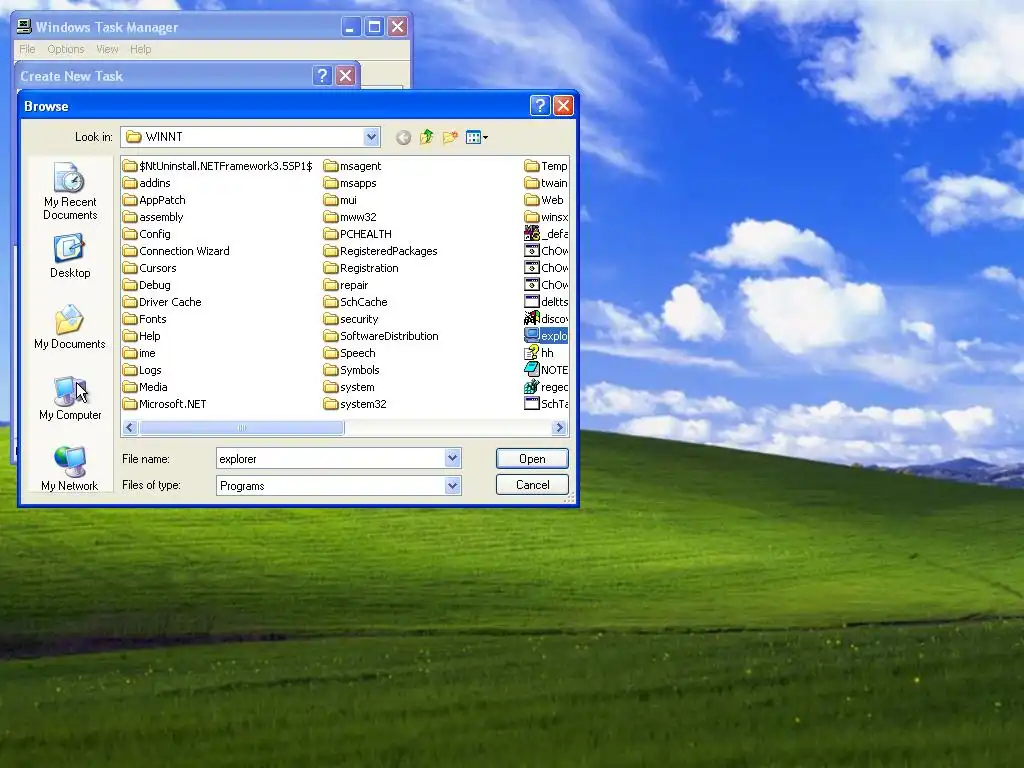Go up one folder level
Viewport: 1024px width, 768px height.
point(426,137)
